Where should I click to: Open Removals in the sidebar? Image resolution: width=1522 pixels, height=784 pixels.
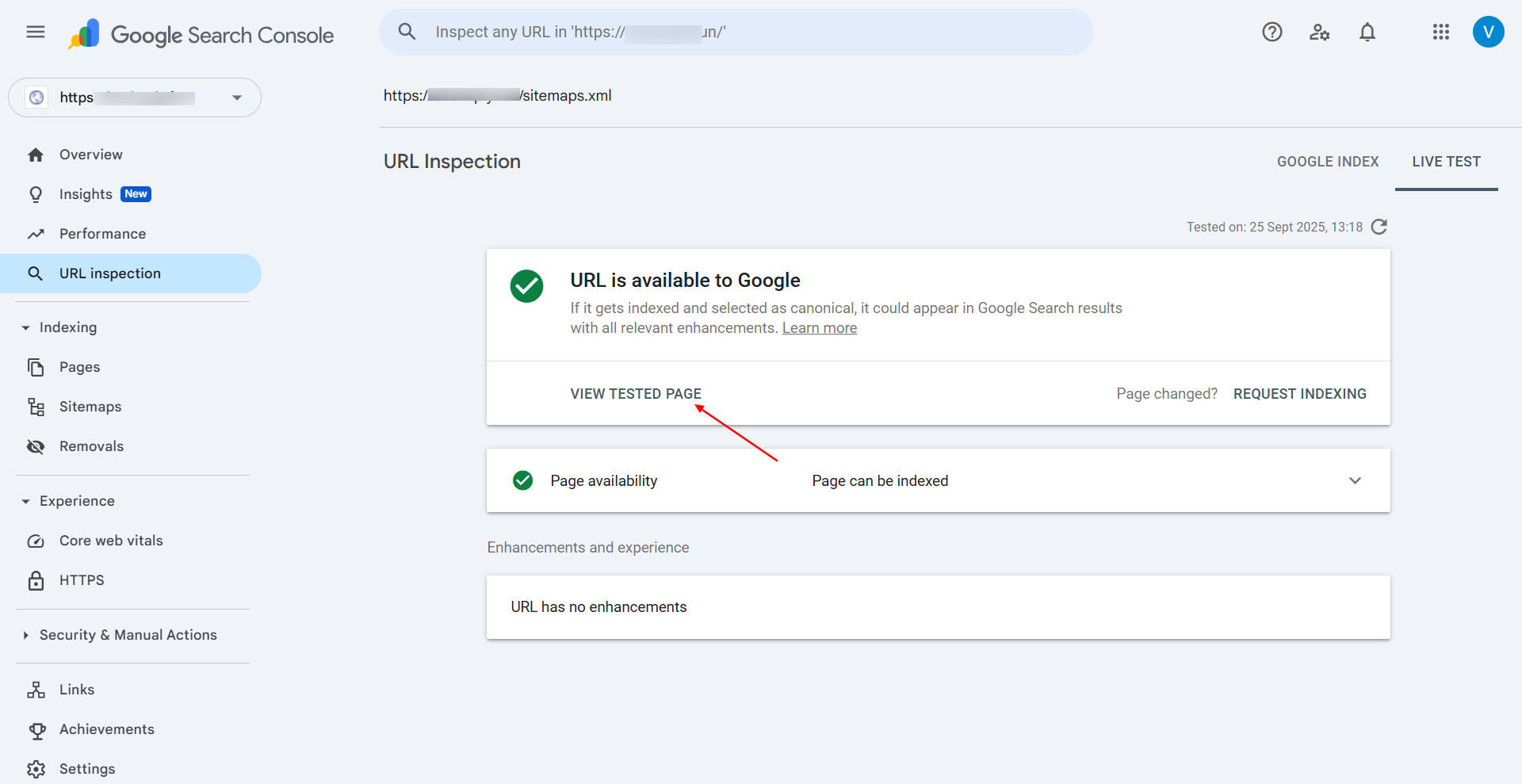(x=91, y=446)
